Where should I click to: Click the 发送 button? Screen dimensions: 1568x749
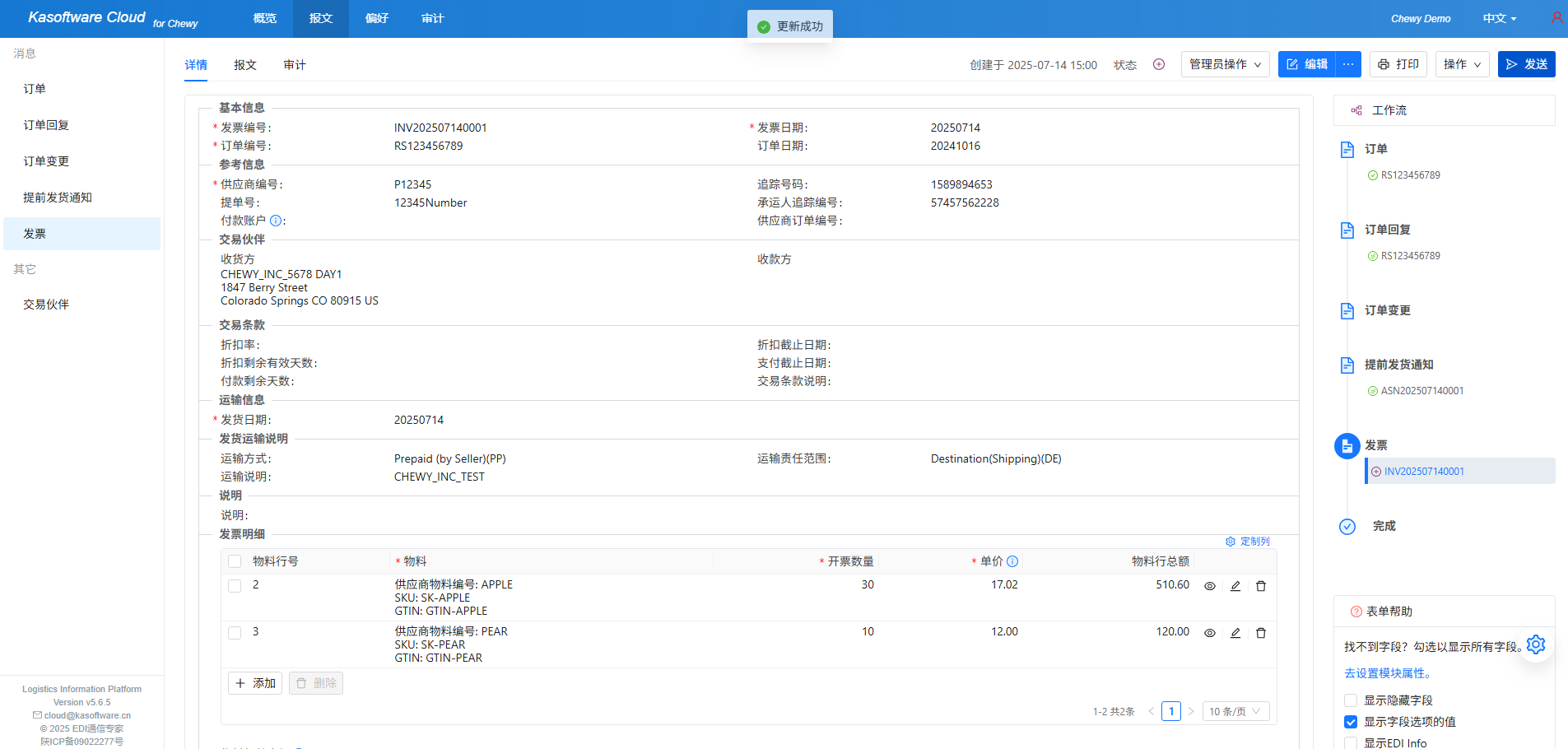pyautogui.click(x=1526, y=64)
